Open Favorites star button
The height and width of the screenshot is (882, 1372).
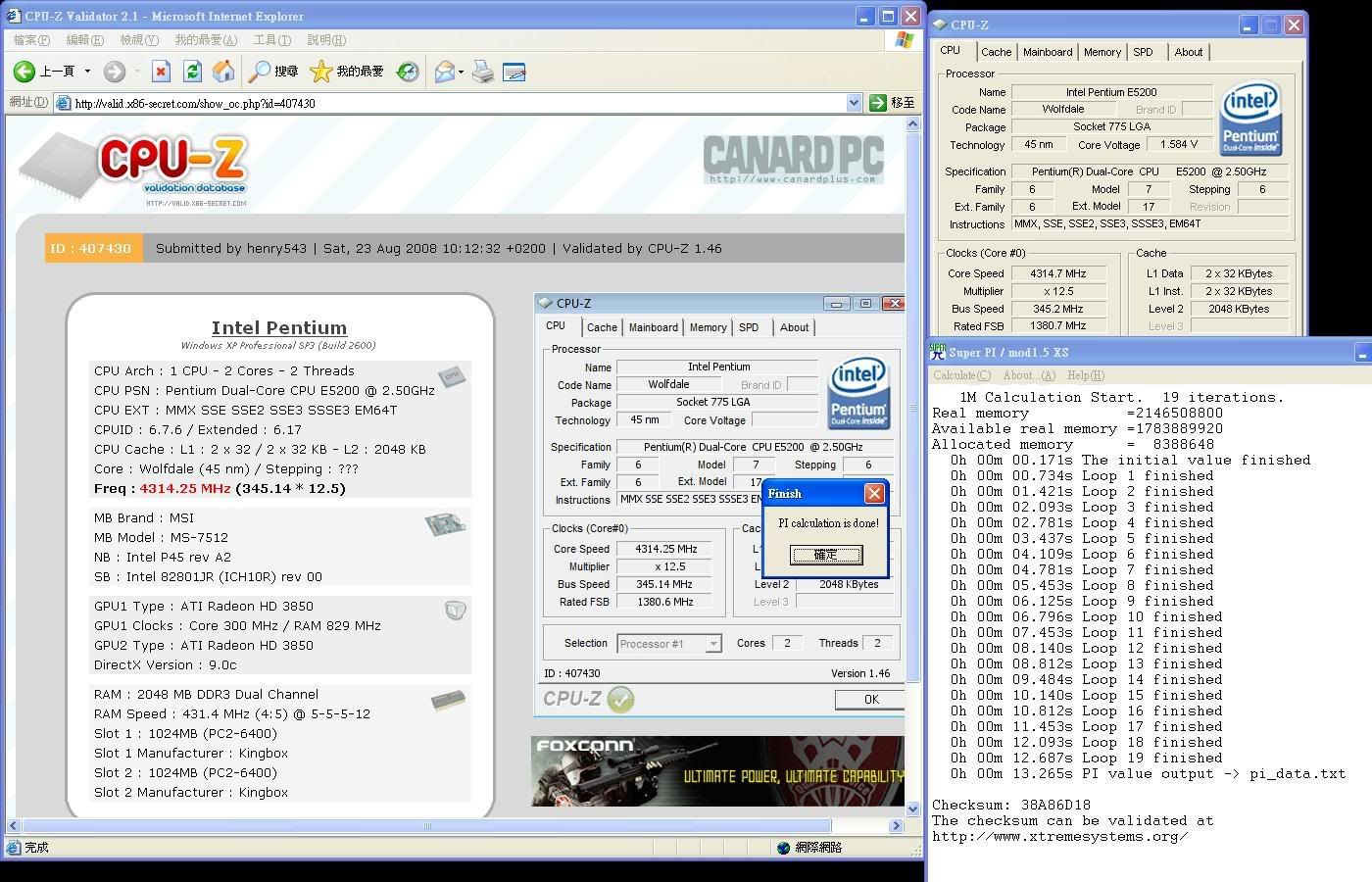[x=347, y=71]
